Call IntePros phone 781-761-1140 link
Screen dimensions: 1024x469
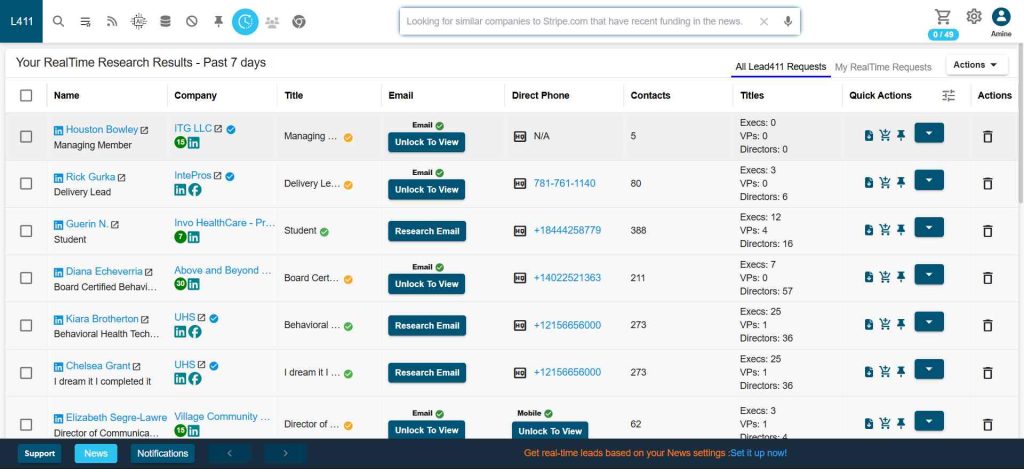click(x=564, y=184)
